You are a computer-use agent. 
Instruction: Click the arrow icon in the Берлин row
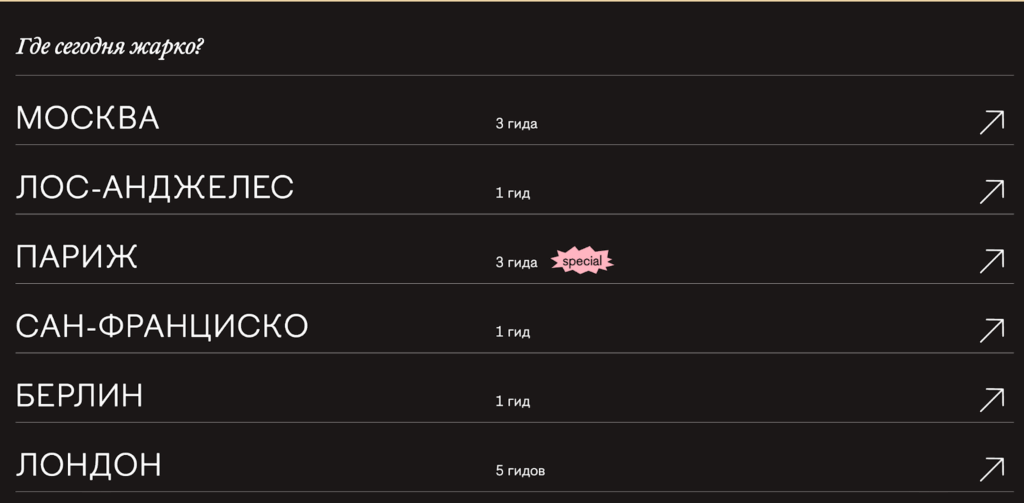click(991, 400)
